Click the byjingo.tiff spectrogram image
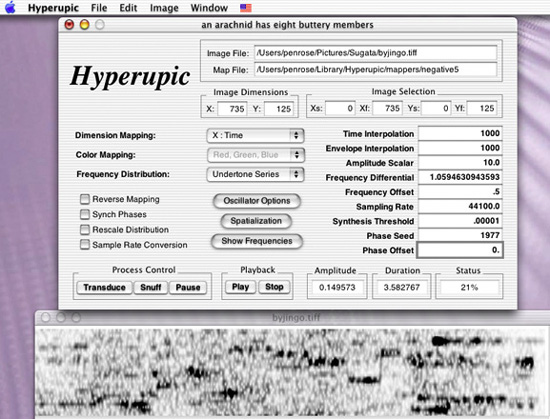550x419 pixels. 292,372
